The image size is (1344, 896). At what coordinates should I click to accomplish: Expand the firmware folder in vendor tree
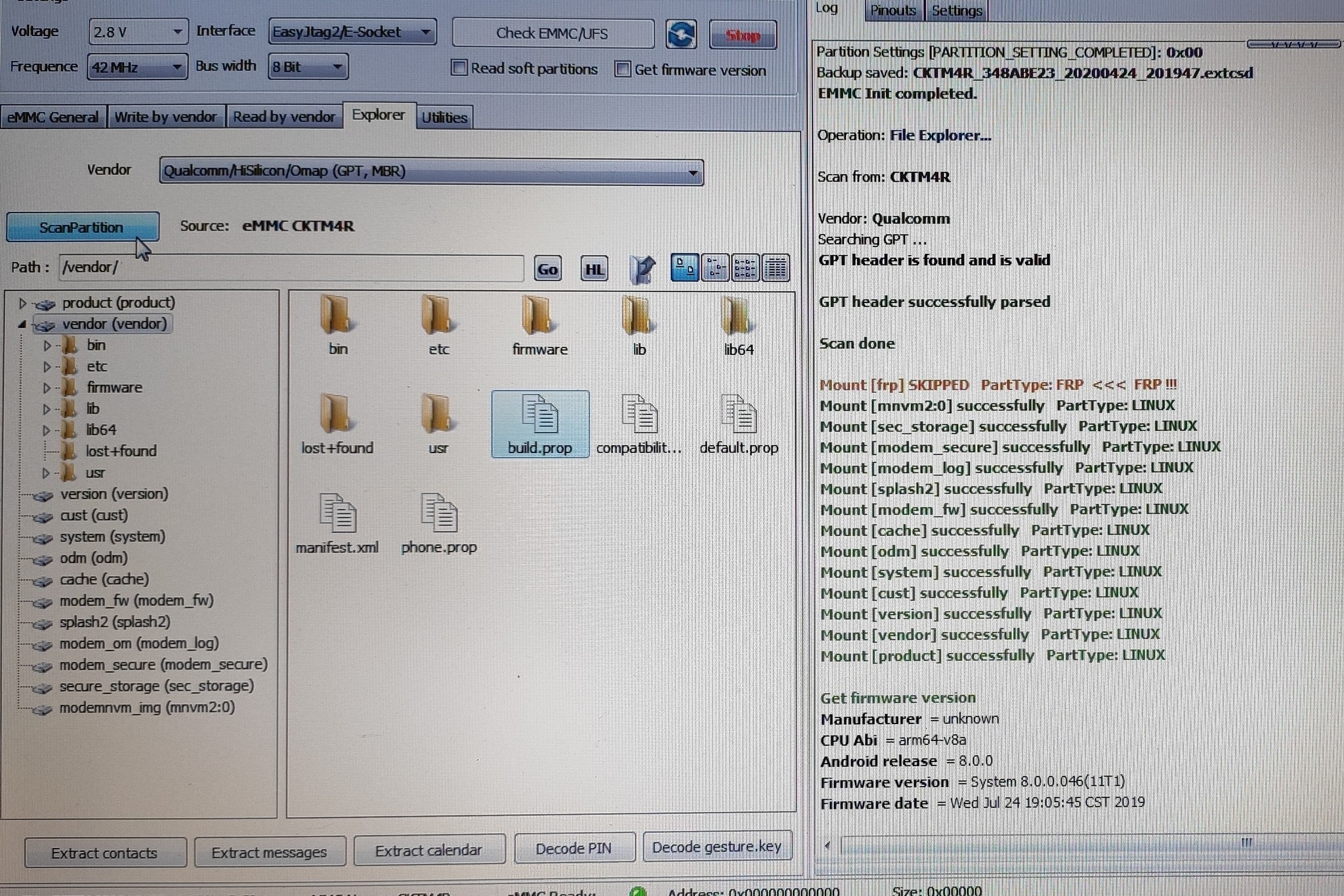(50, 387)
